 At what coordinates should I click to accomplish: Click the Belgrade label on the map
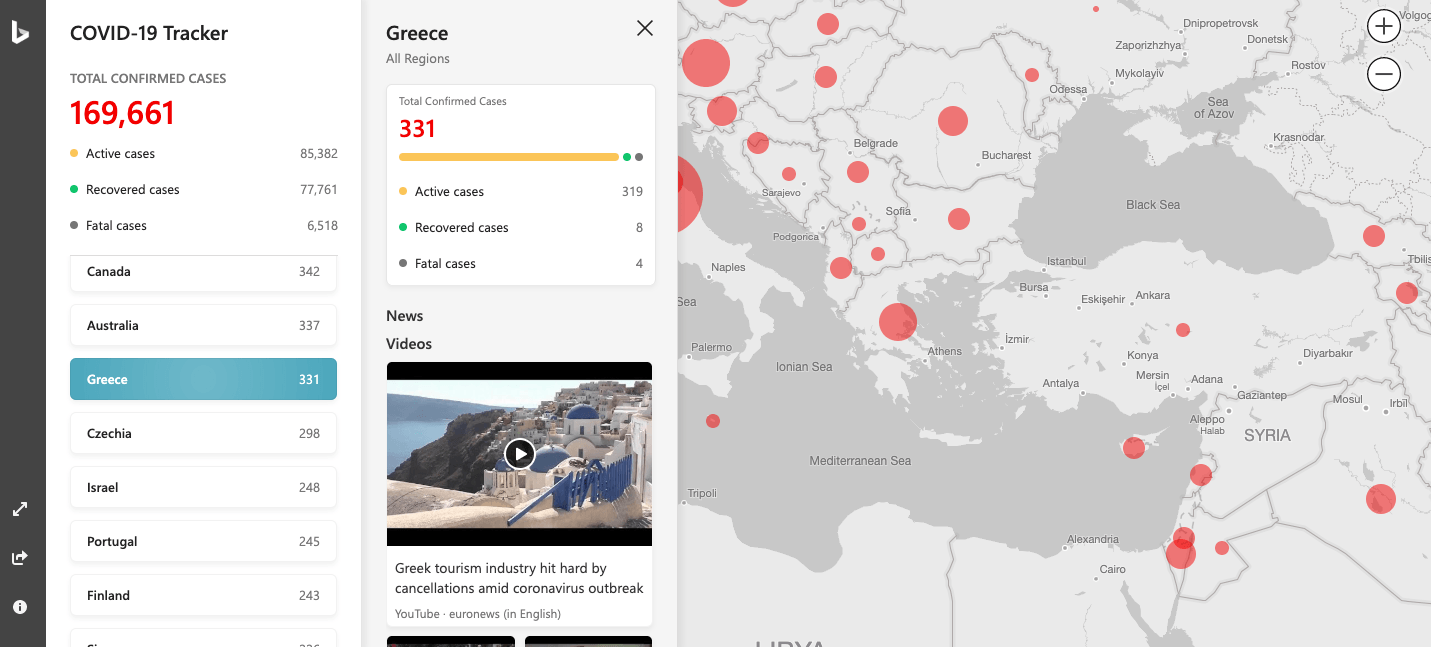tap(876, 143)
